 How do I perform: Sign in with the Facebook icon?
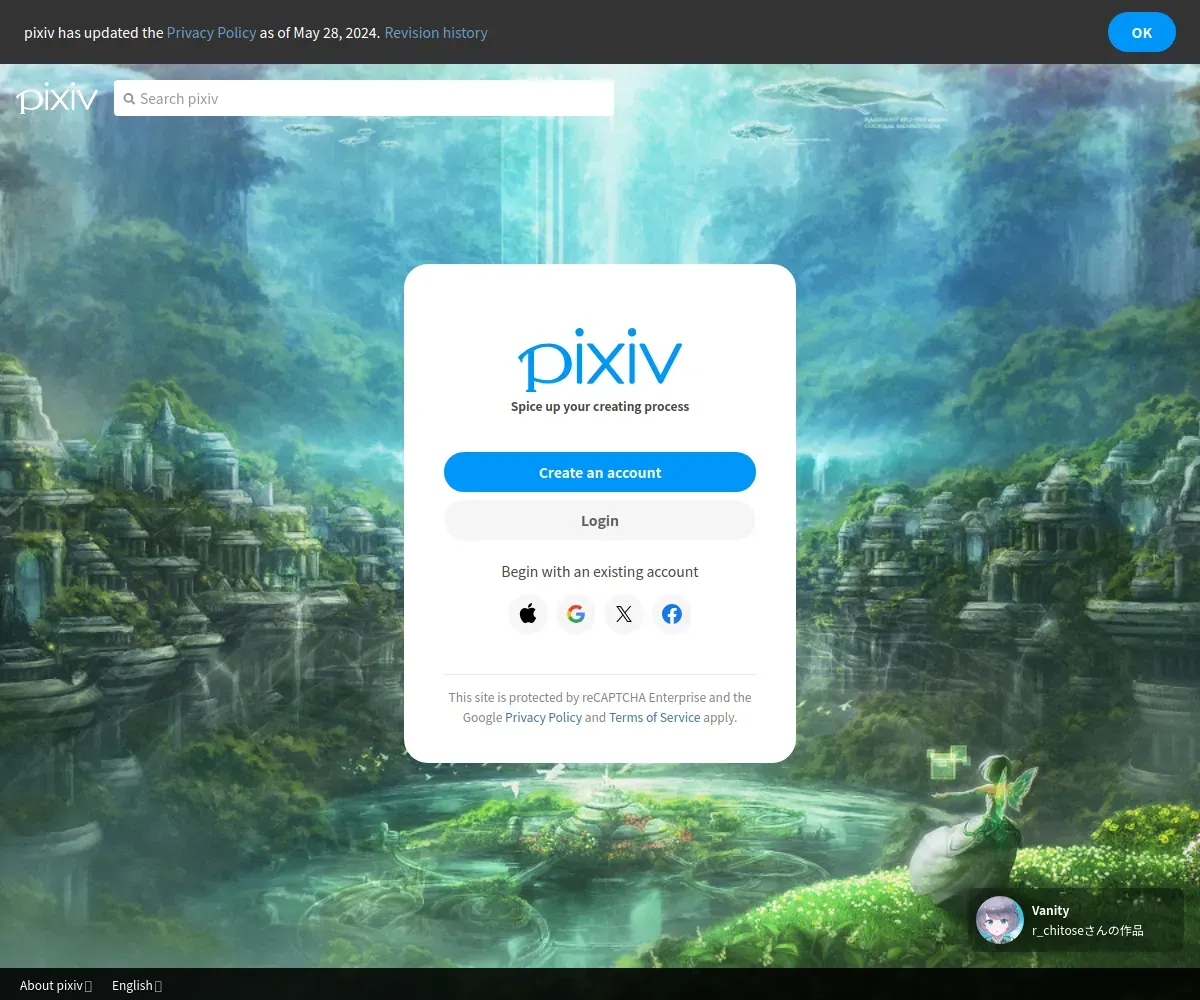(x=672, y=614)
